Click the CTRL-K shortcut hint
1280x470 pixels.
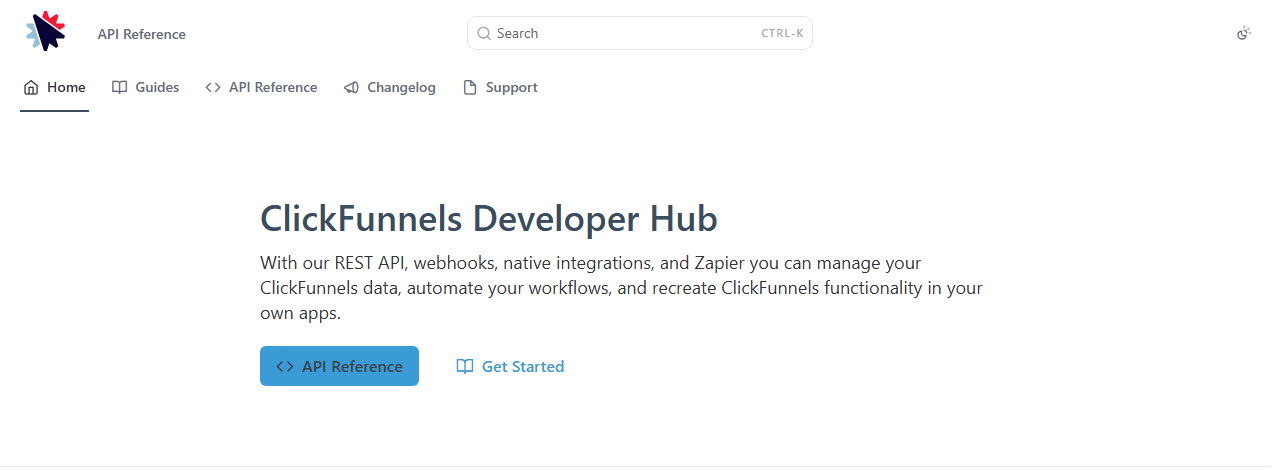[782, 33]
